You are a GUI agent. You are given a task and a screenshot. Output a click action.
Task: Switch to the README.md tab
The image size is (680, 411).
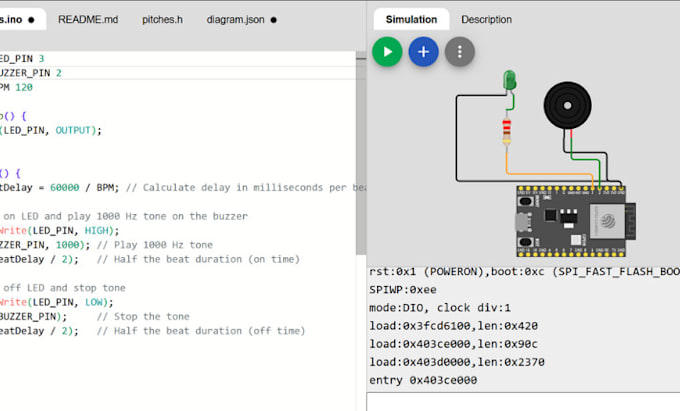tap(89, 19)
